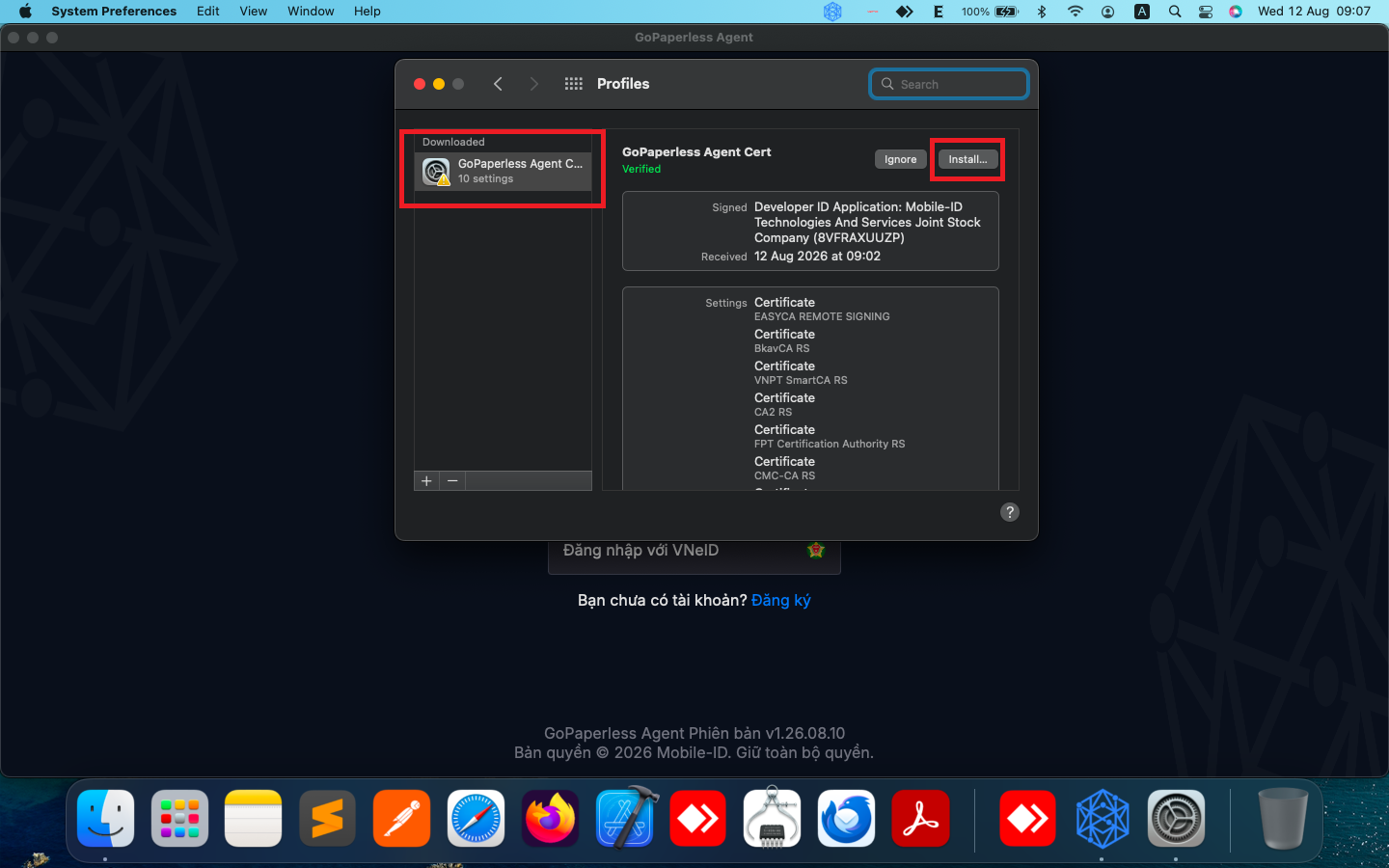Open Bluetooth status menu
Screen dimensions: 1389x868
coord(1042,12)
